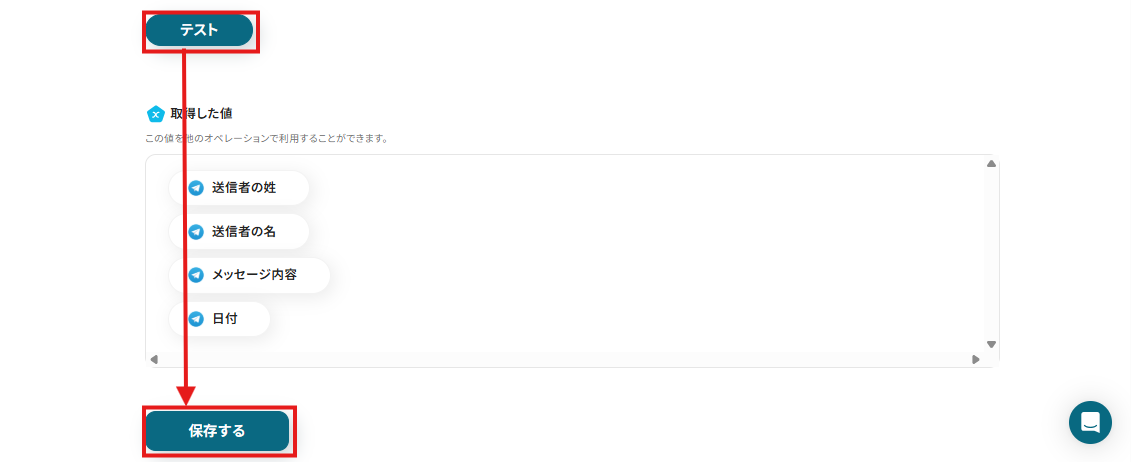Click the scroll up arrow in values box
The image size is (1131, 462).
(x=991, y=164)
